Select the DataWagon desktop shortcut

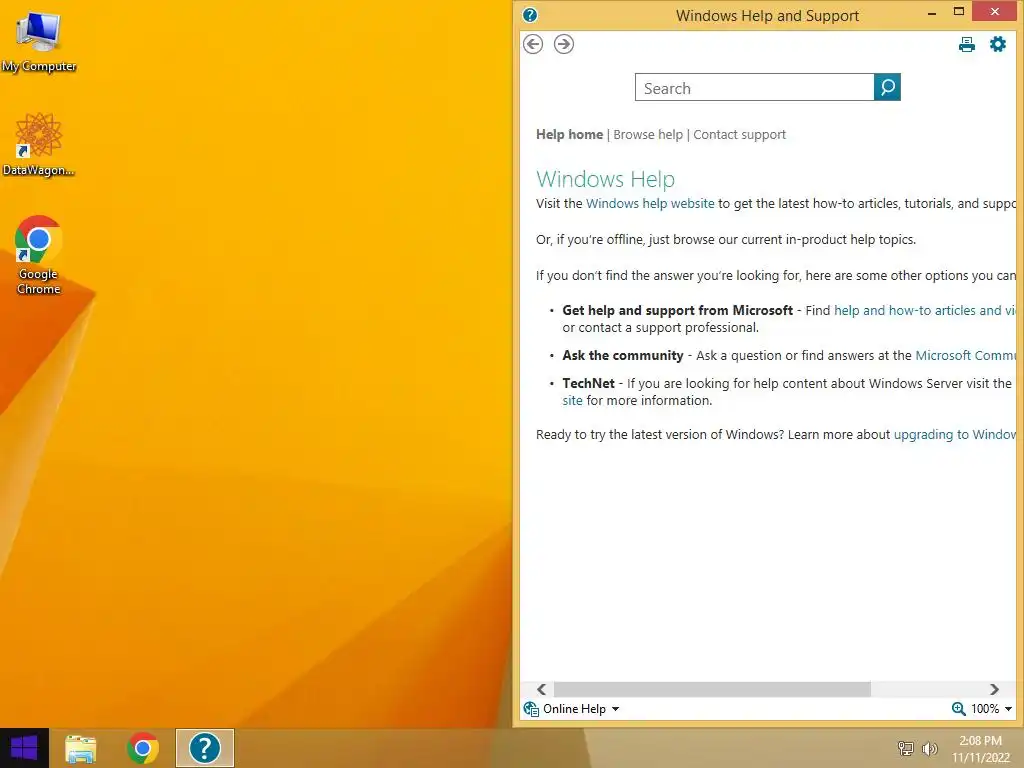(39, 144)
